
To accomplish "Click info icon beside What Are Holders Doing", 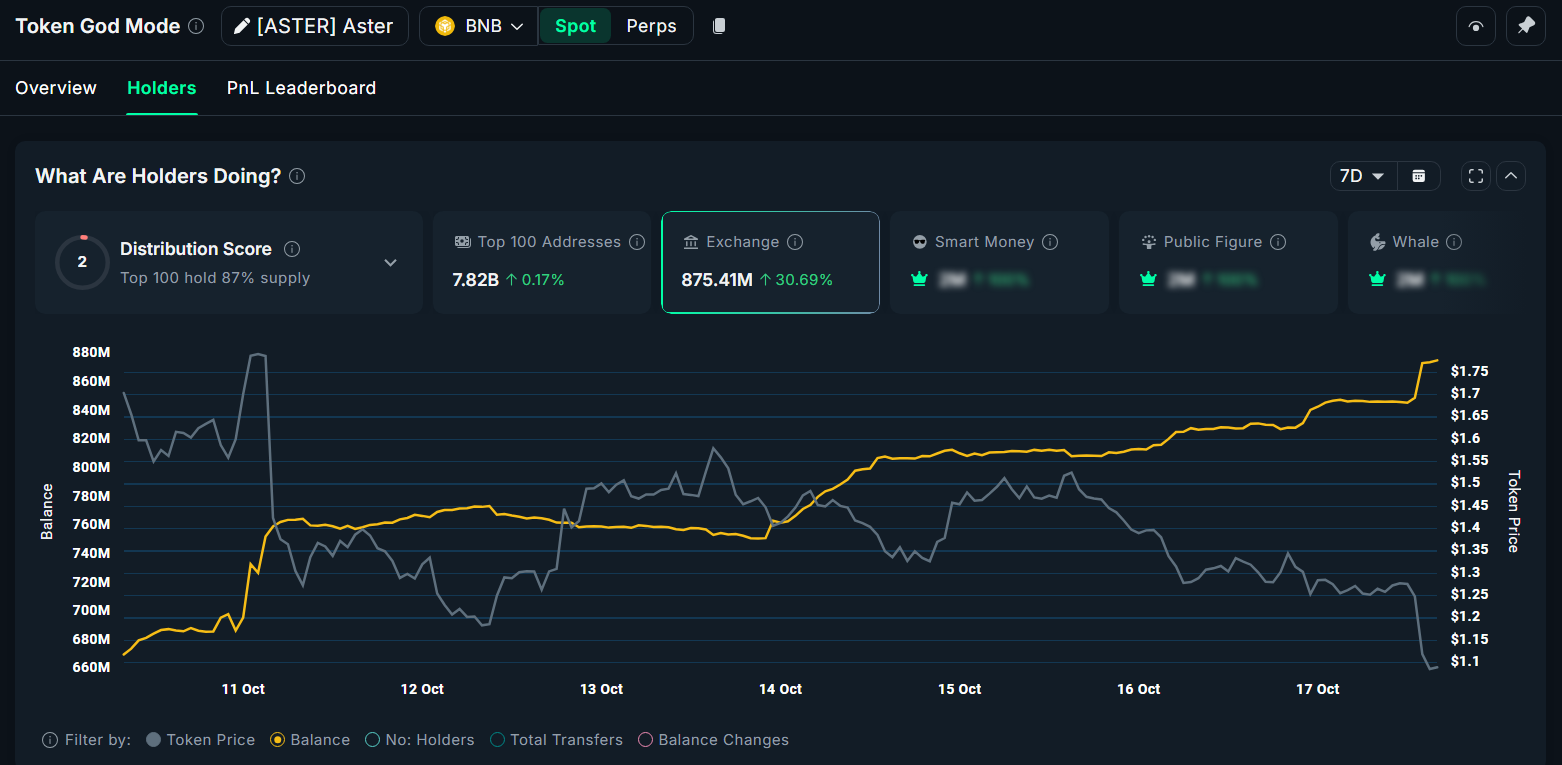I will 297,176.
